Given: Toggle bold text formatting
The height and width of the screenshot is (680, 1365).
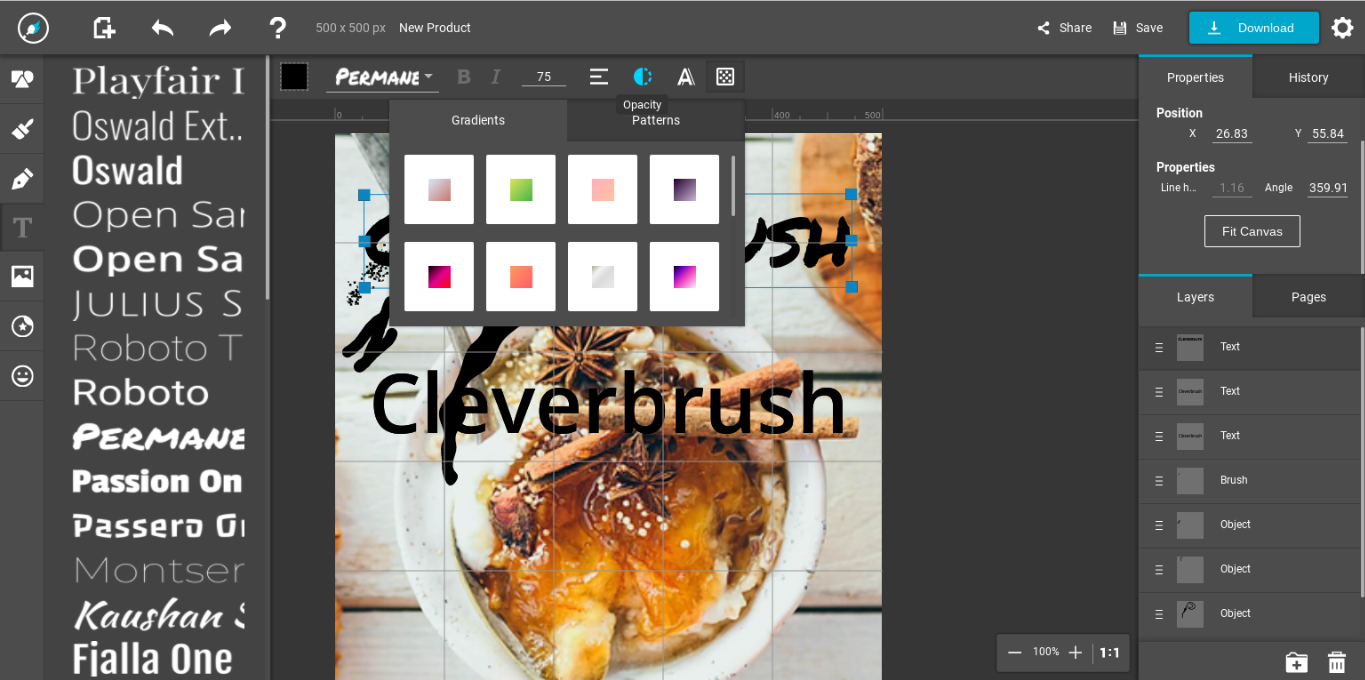Looking at the screenshot, I should coord(463,77).
